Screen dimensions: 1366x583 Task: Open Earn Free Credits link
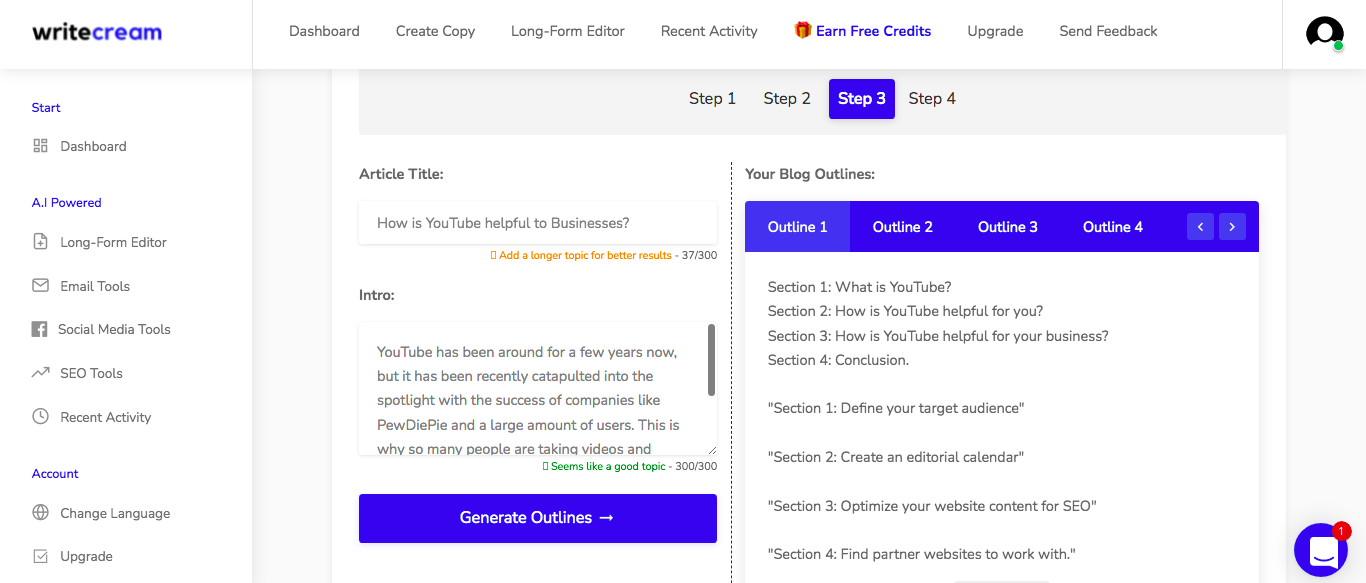(863, 31)
